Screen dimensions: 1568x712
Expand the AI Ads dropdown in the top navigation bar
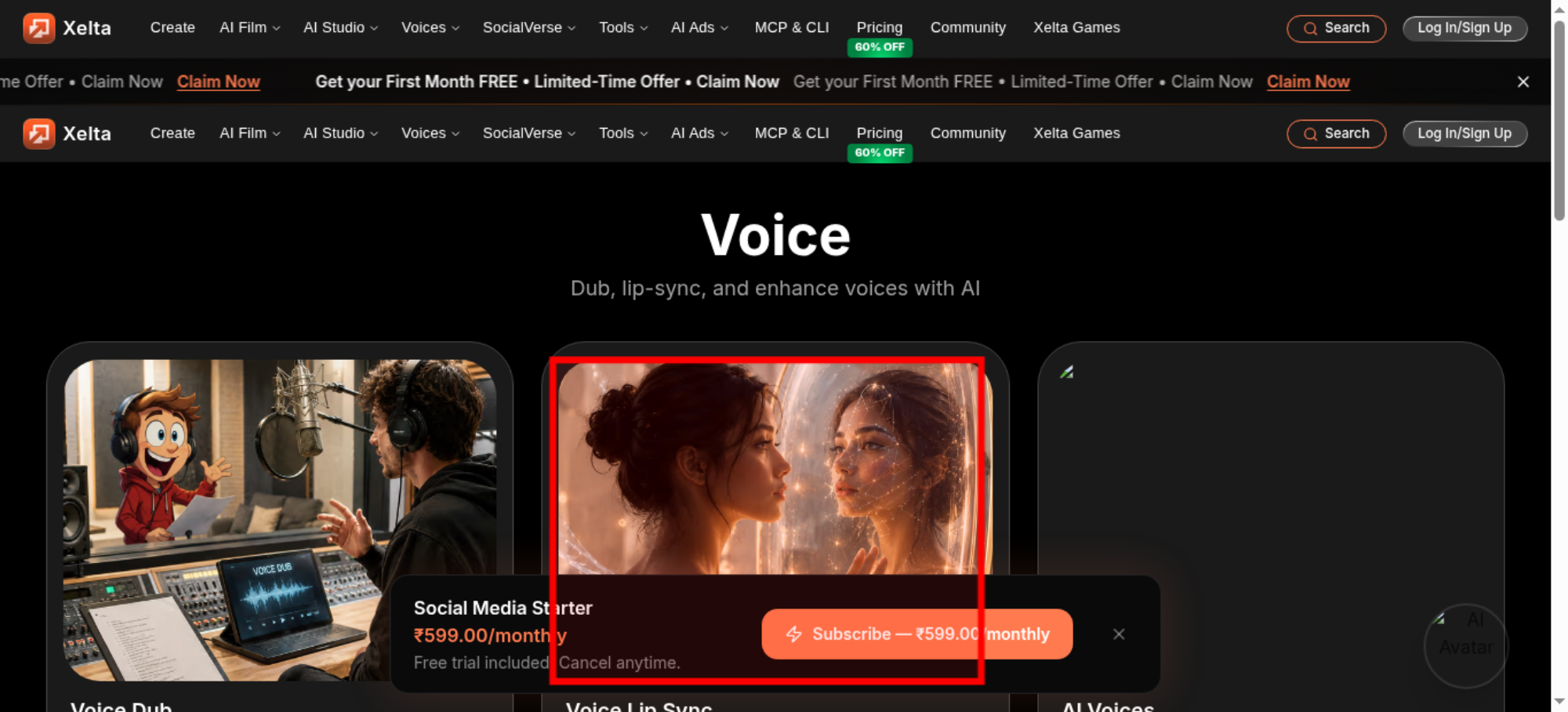[699, 27]
